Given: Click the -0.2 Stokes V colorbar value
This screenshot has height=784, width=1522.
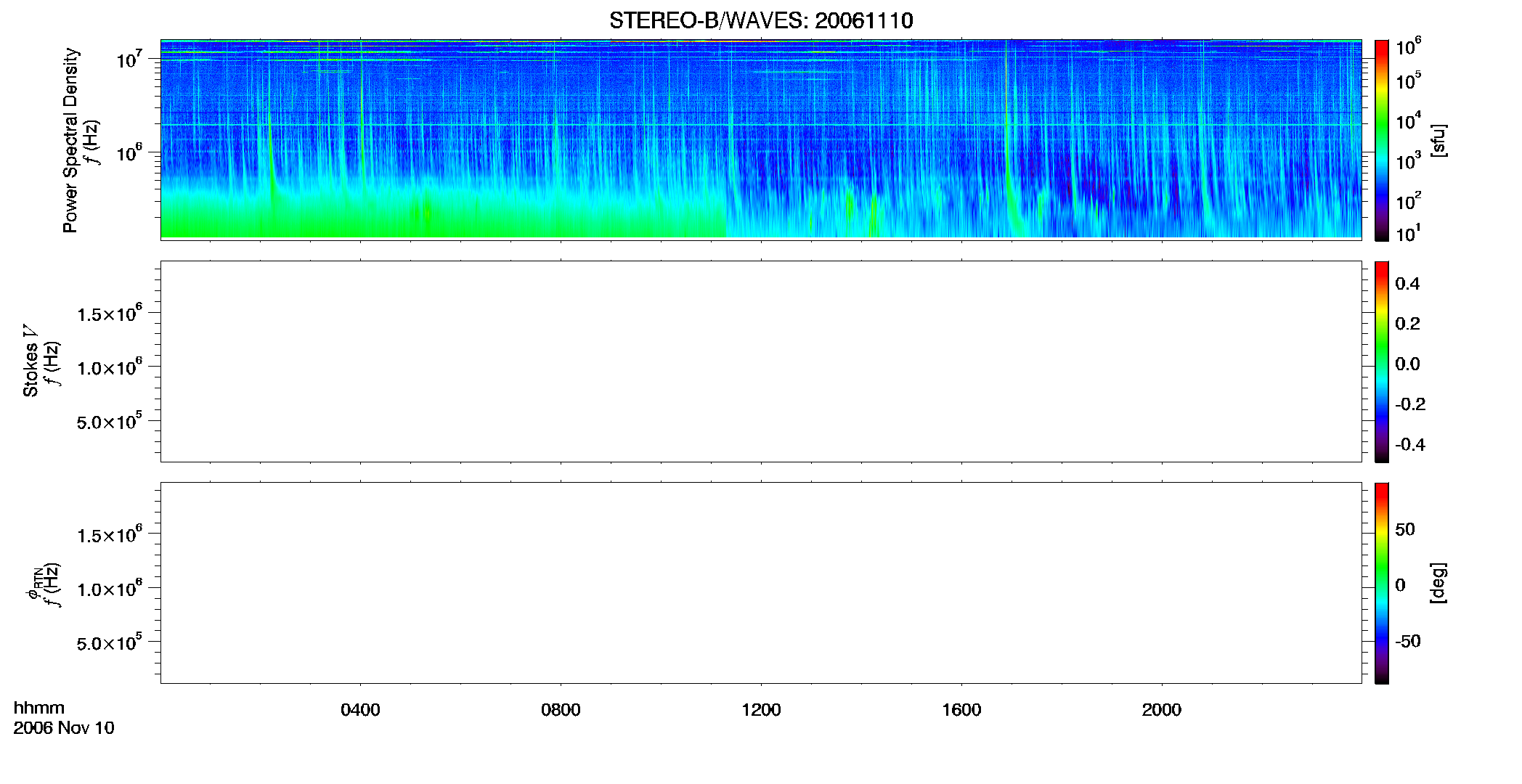Looking at the screenshot, I should 1410,404.
